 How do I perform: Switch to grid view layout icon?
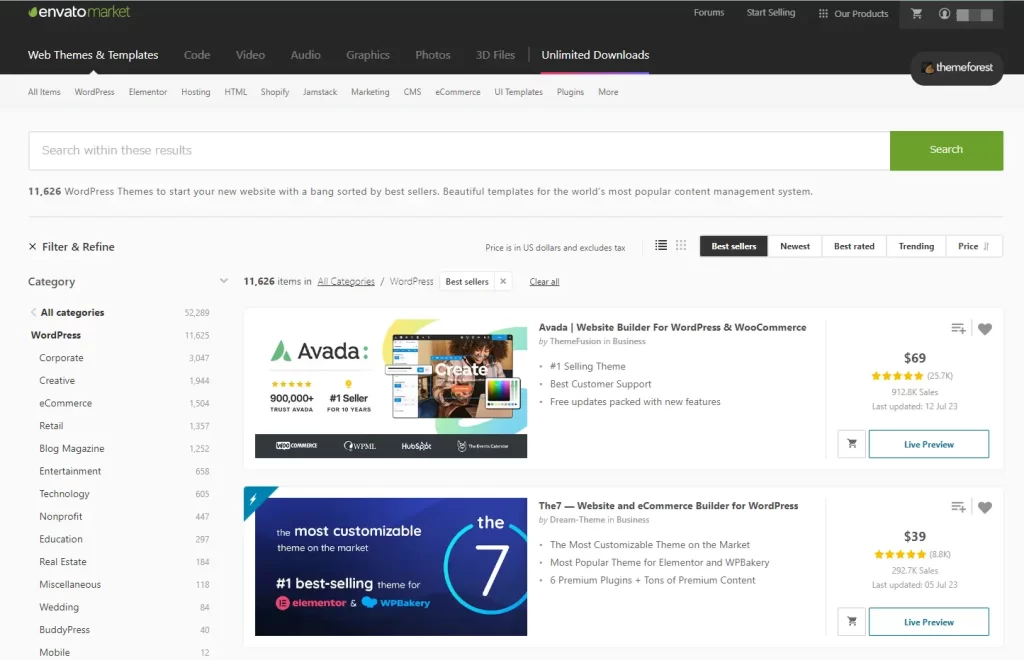coord(681,245)
